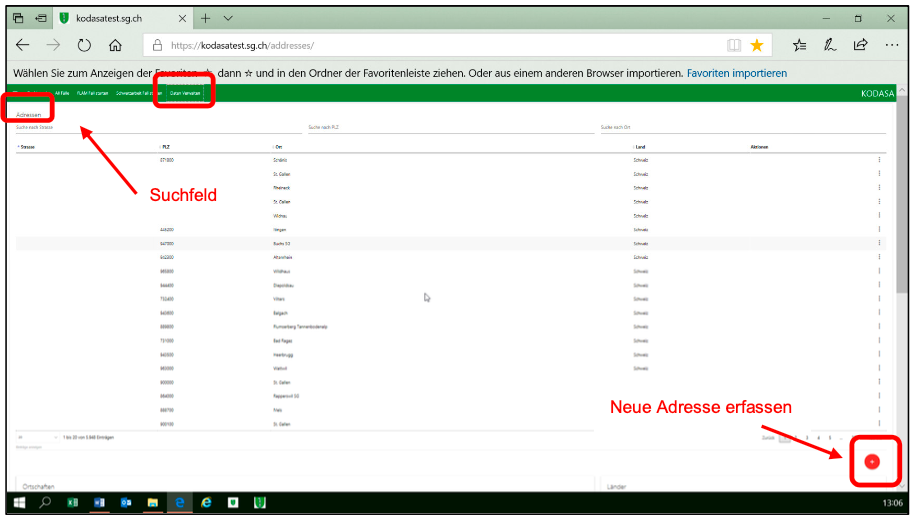The width and height of the screenshot is (914, 518).
Task: Open the Windows Start menu
Action: [x=18, y=503]
